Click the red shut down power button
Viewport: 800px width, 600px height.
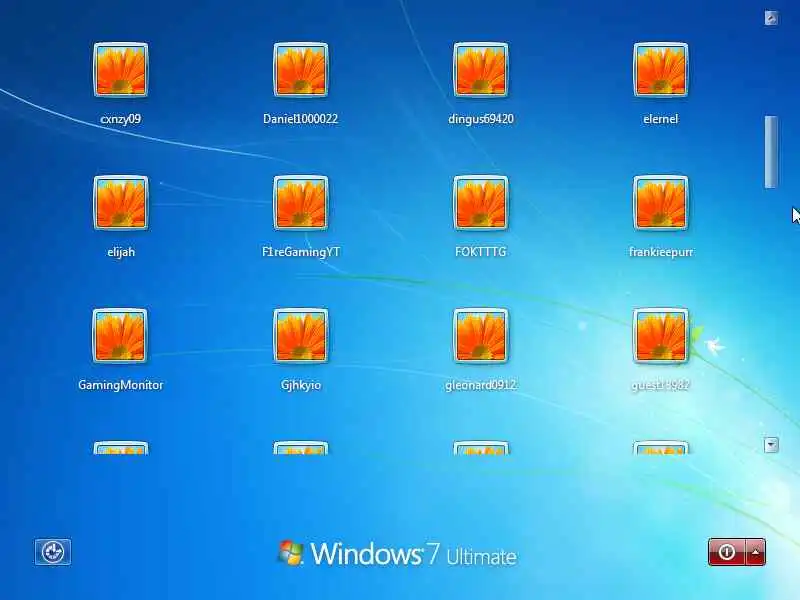(x=727, y=552)
